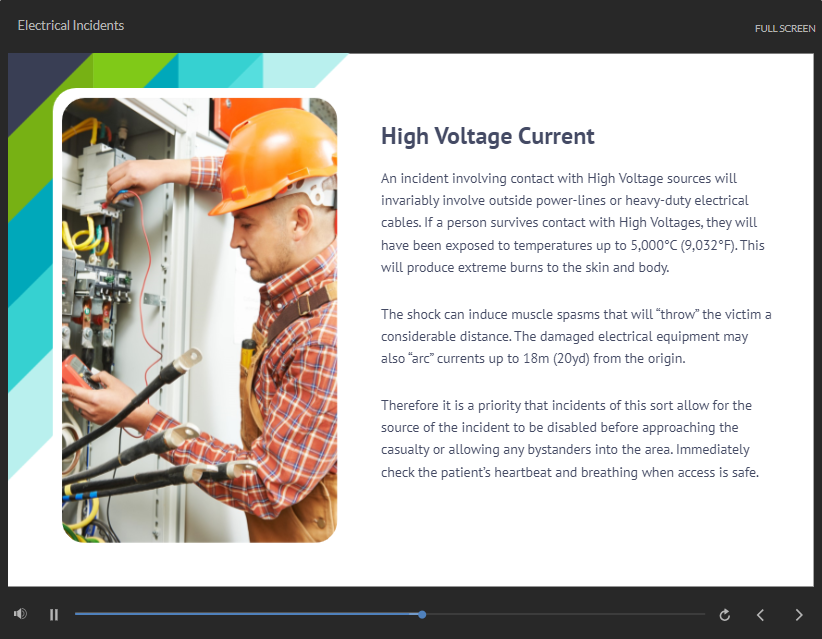Select the backward navigation chevron
Screen dimensions: 822x639
[761, 615]
